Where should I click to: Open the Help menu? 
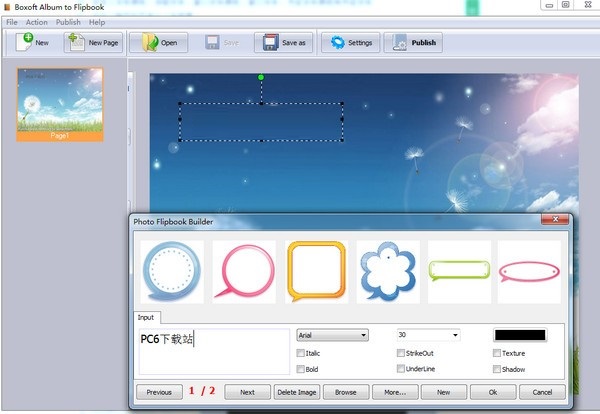(x=97, y=22)
